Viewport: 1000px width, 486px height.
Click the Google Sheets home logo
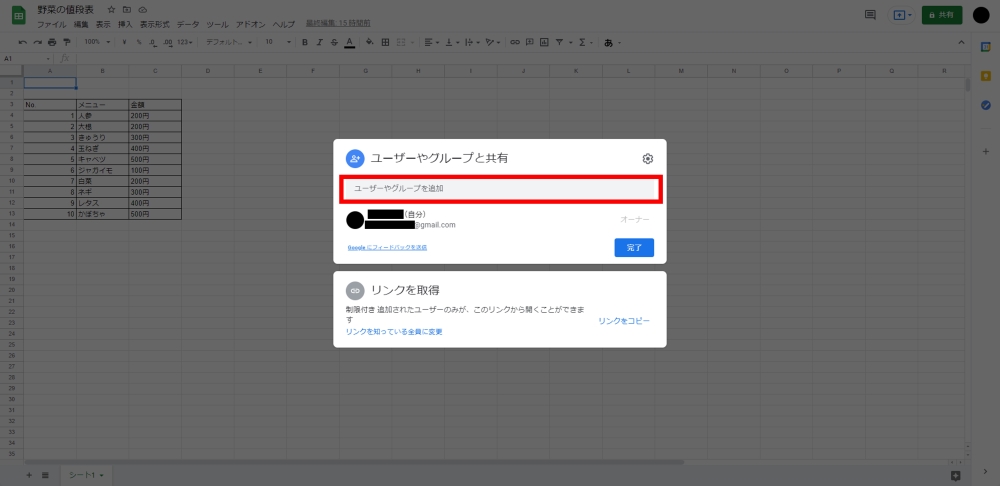(18, 17)
